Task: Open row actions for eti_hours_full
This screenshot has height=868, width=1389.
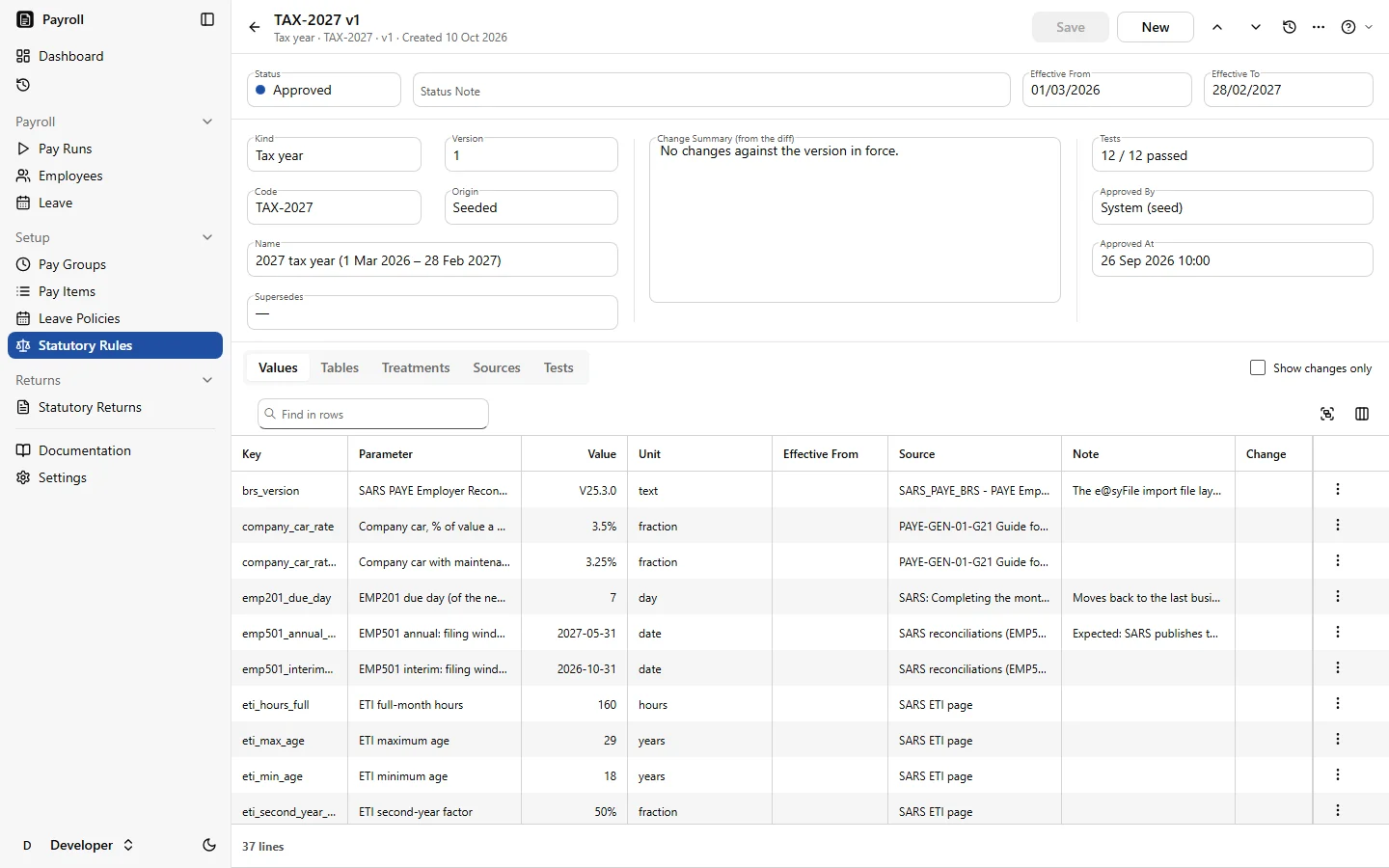Action: click(1338, 704)
